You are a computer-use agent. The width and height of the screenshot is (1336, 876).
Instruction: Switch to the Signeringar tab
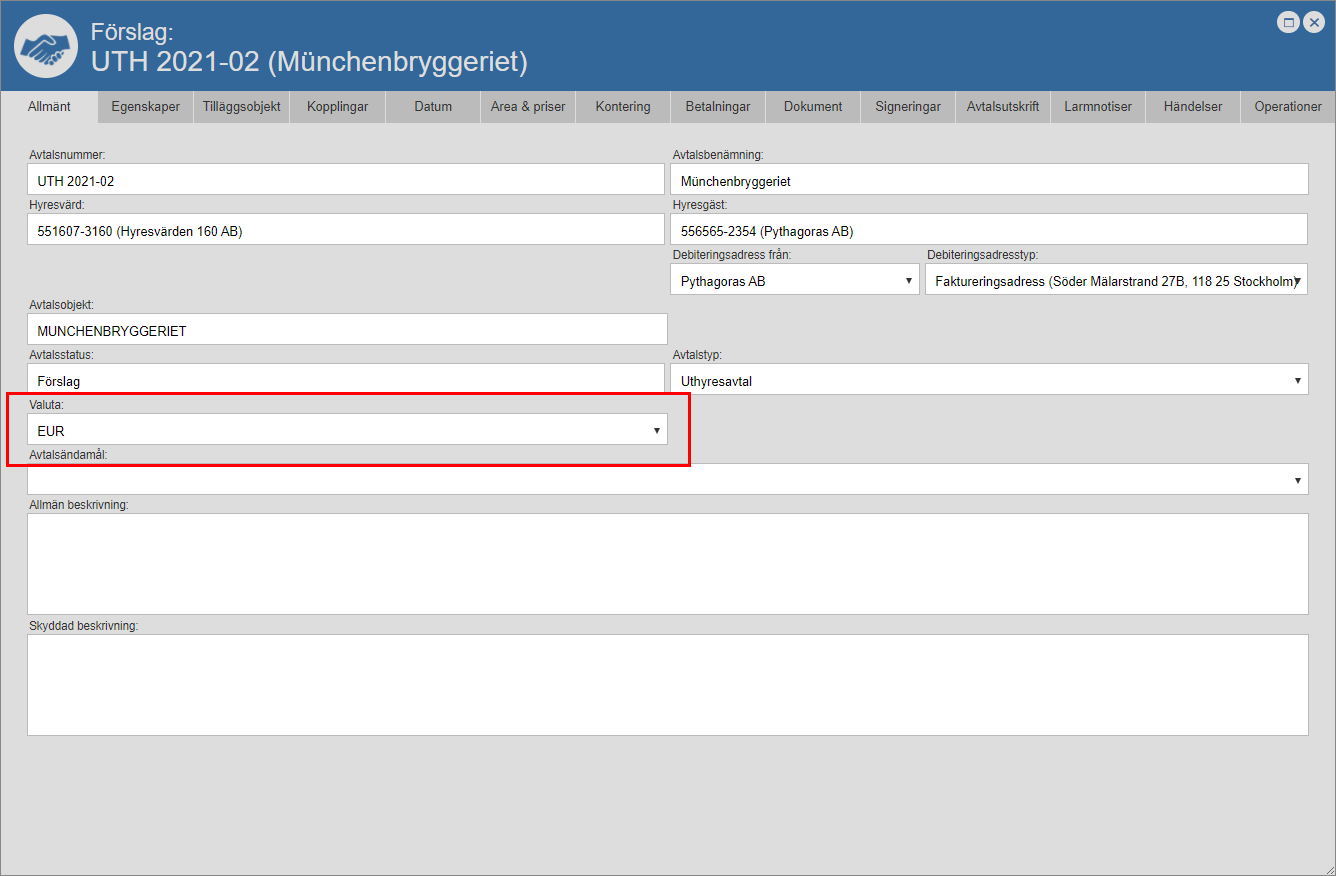(908, 106)
